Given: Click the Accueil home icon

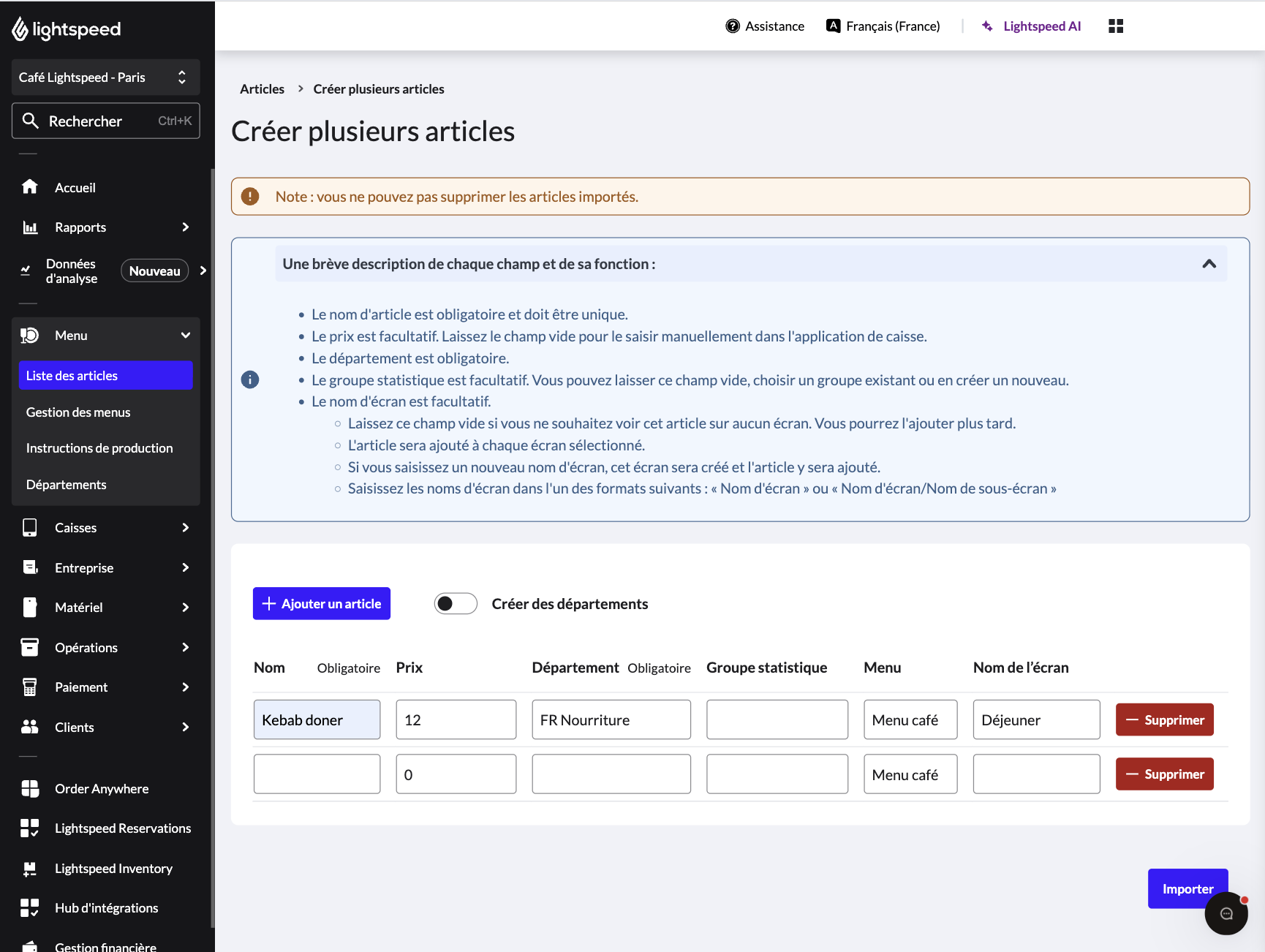Looking at the screenshot, I should (30, 187).
